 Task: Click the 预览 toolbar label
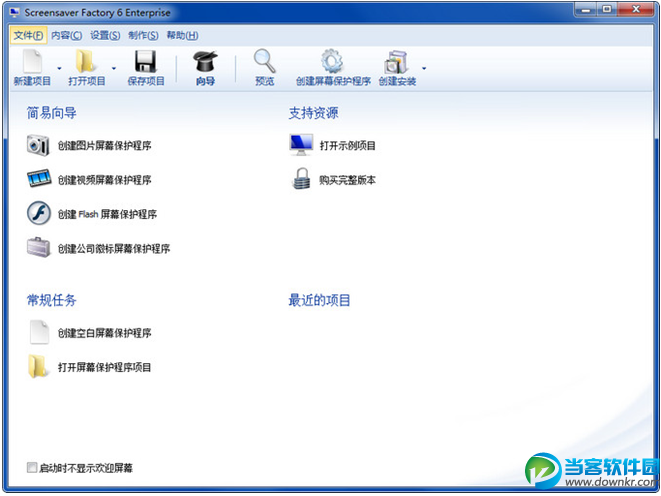[x=265, y=81]
